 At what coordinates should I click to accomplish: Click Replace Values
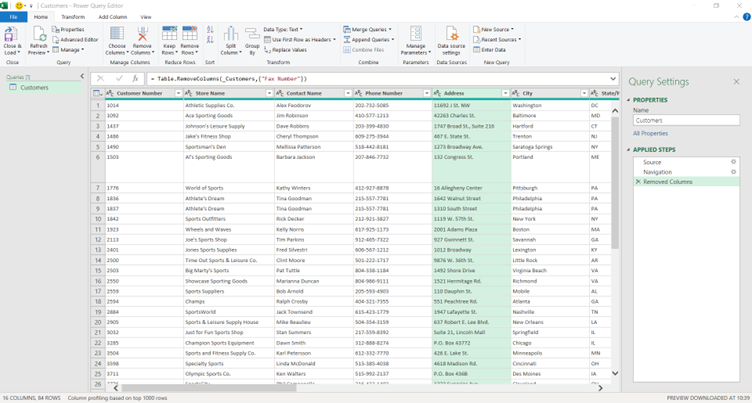click(x=285, y=50)
